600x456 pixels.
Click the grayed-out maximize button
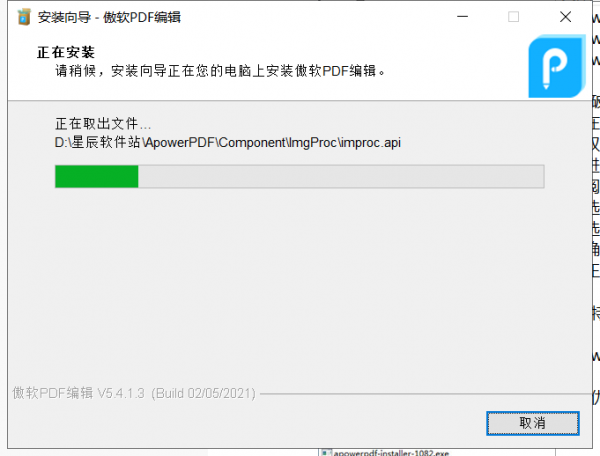pos(514,17)
